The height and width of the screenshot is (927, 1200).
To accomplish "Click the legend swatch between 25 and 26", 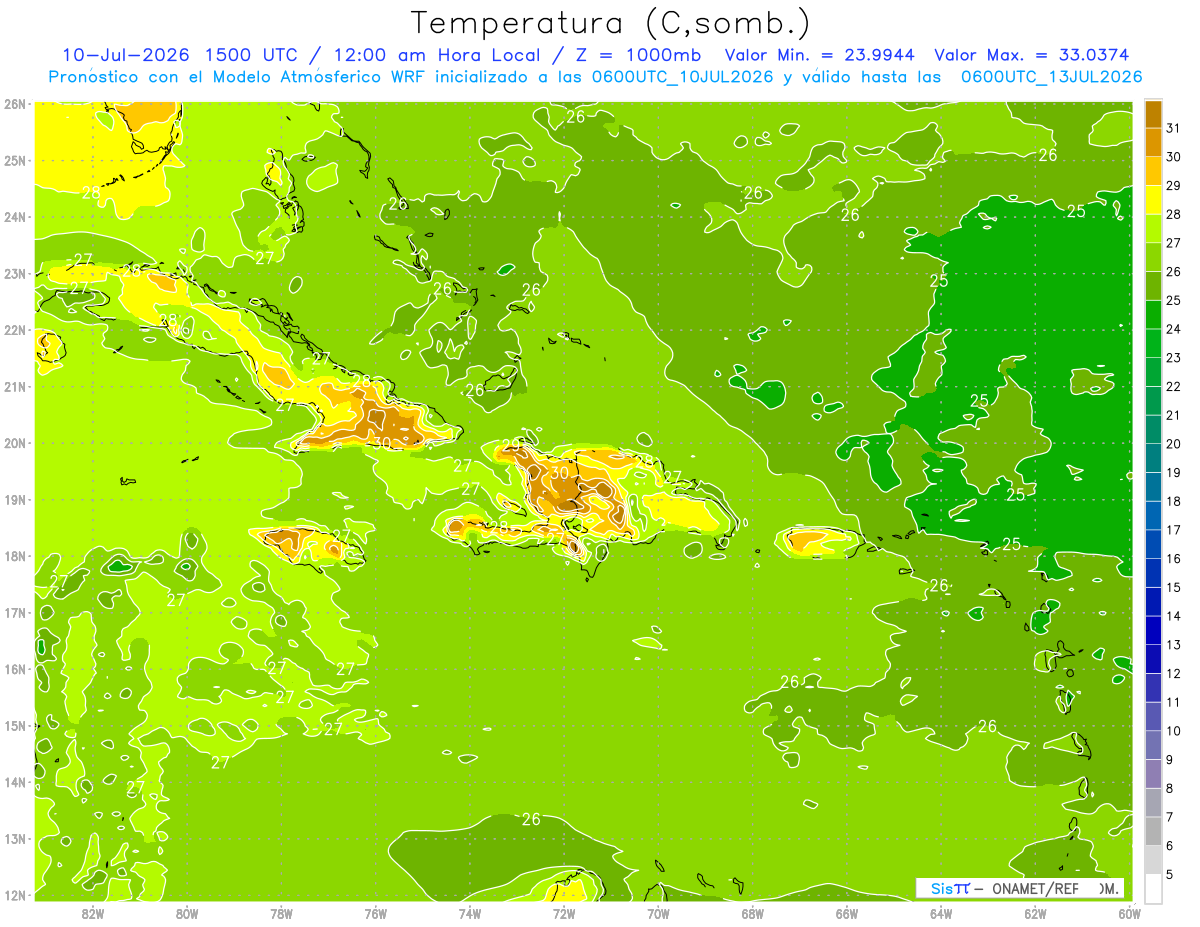I will tap(1153, 285).
